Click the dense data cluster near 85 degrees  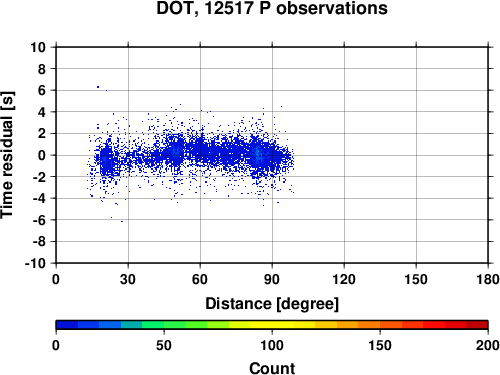click(x=257, y=154)
